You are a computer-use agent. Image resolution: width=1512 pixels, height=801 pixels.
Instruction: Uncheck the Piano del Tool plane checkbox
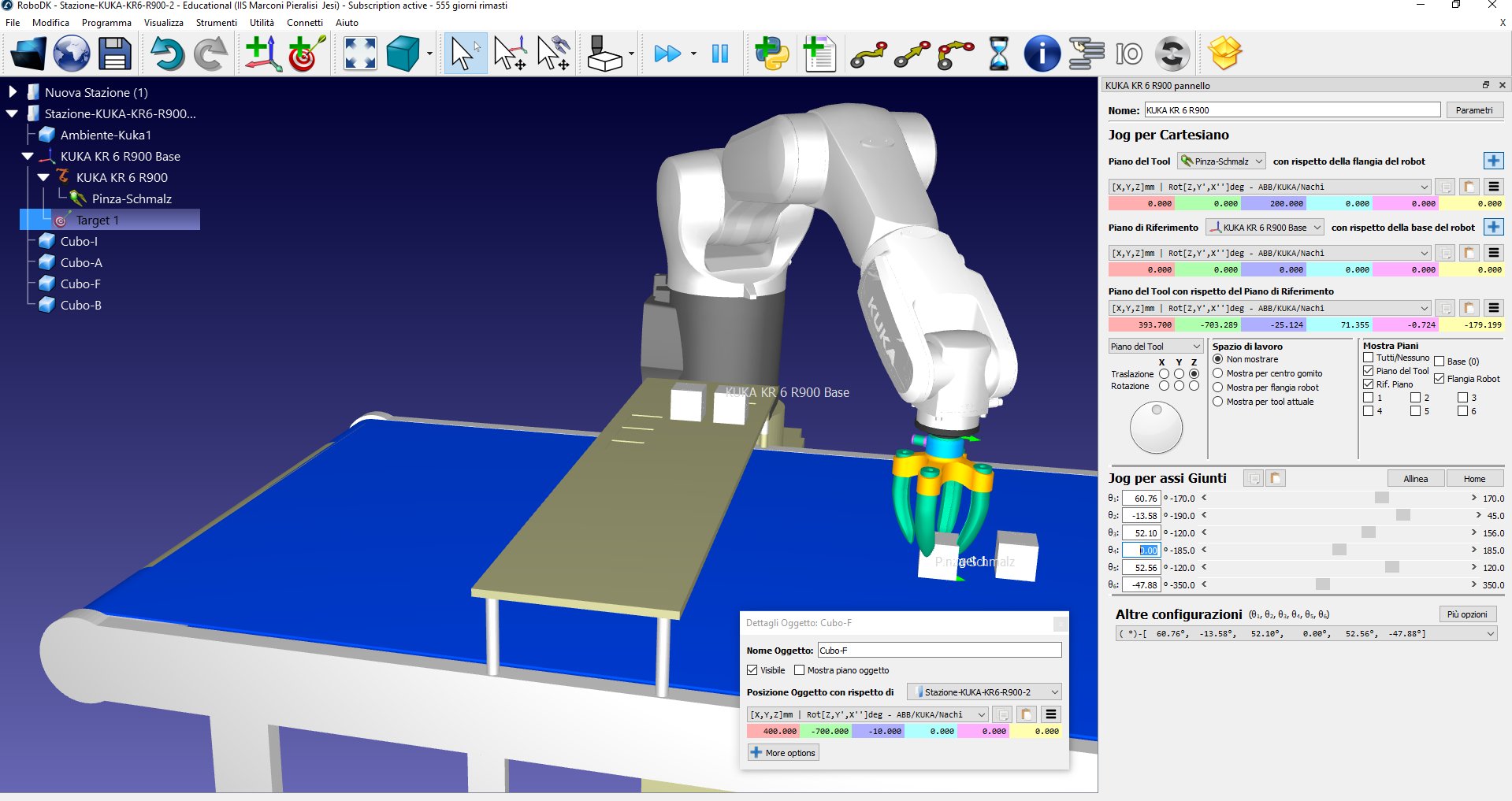(1369, 371)
